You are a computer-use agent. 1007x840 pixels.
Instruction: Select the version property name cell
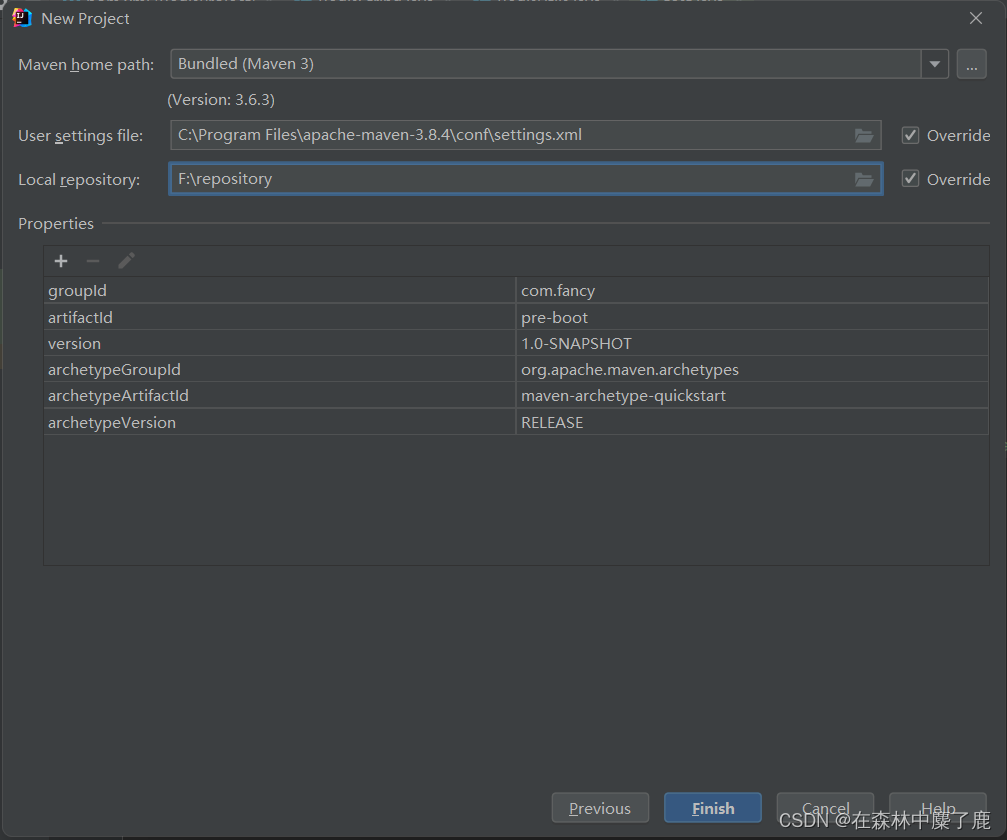(280, 344)
